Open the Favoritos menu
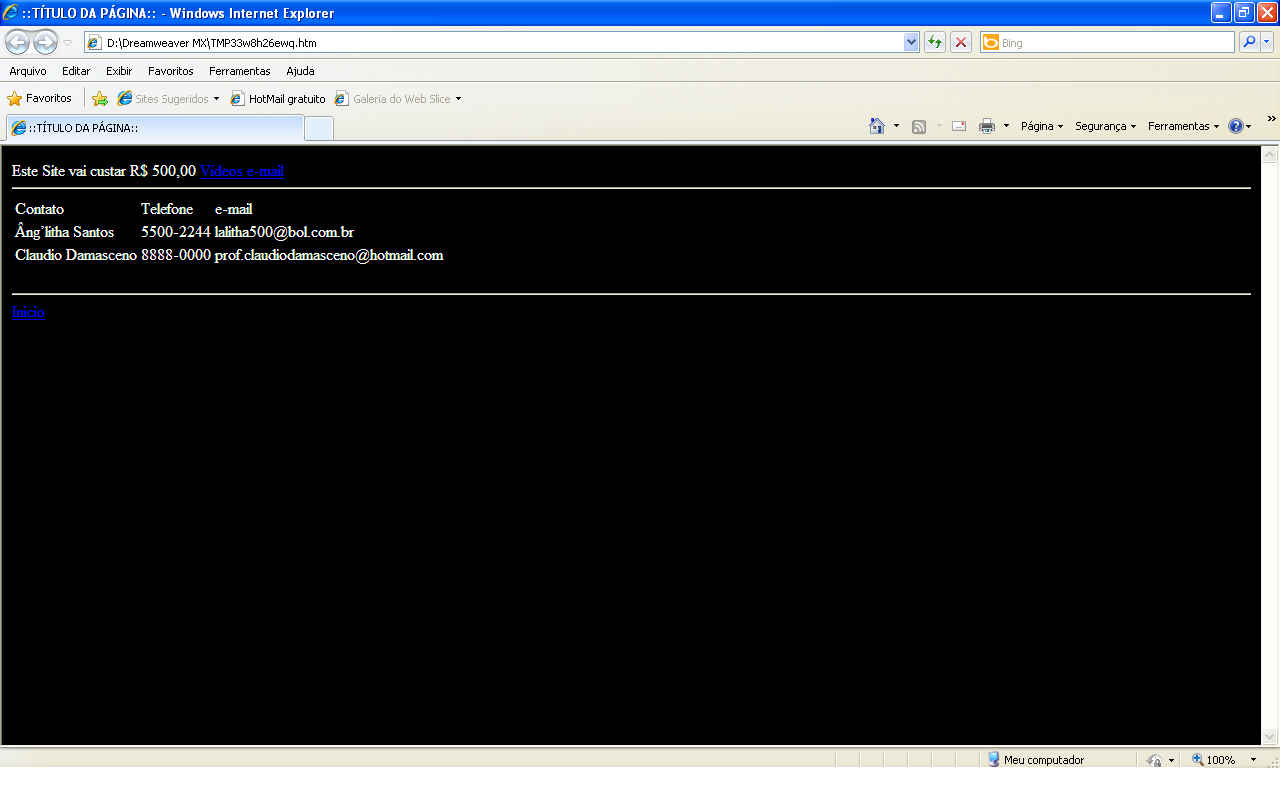1280x800 pixels. [x=171, y=71]
